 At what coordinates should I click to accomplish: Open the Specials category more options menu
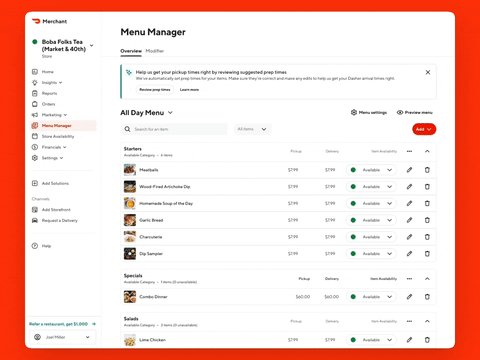[x=409, y=279]
